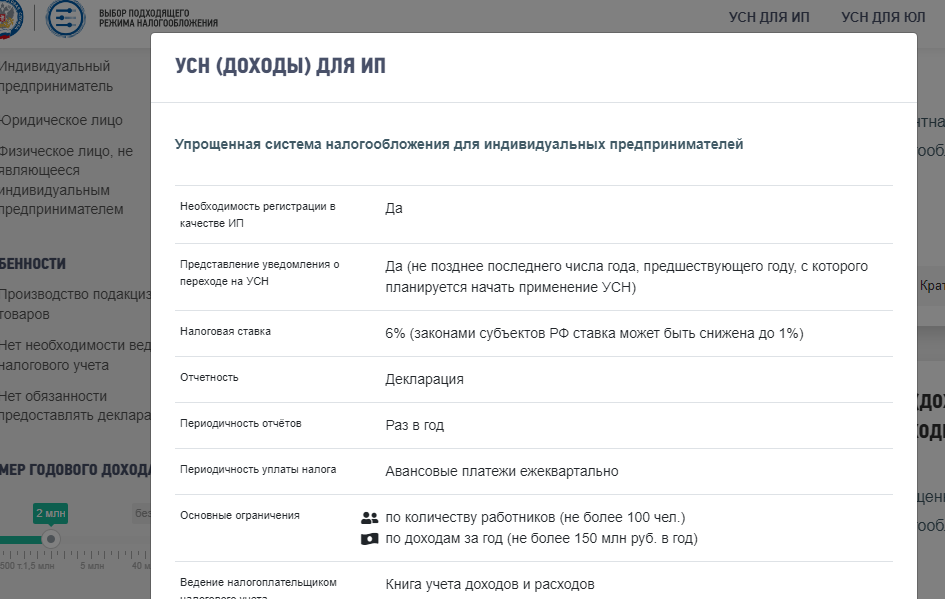Viewport: 945px width, 599px height.
Task: Click the notification deadline description text
Action: click(627, 277)
